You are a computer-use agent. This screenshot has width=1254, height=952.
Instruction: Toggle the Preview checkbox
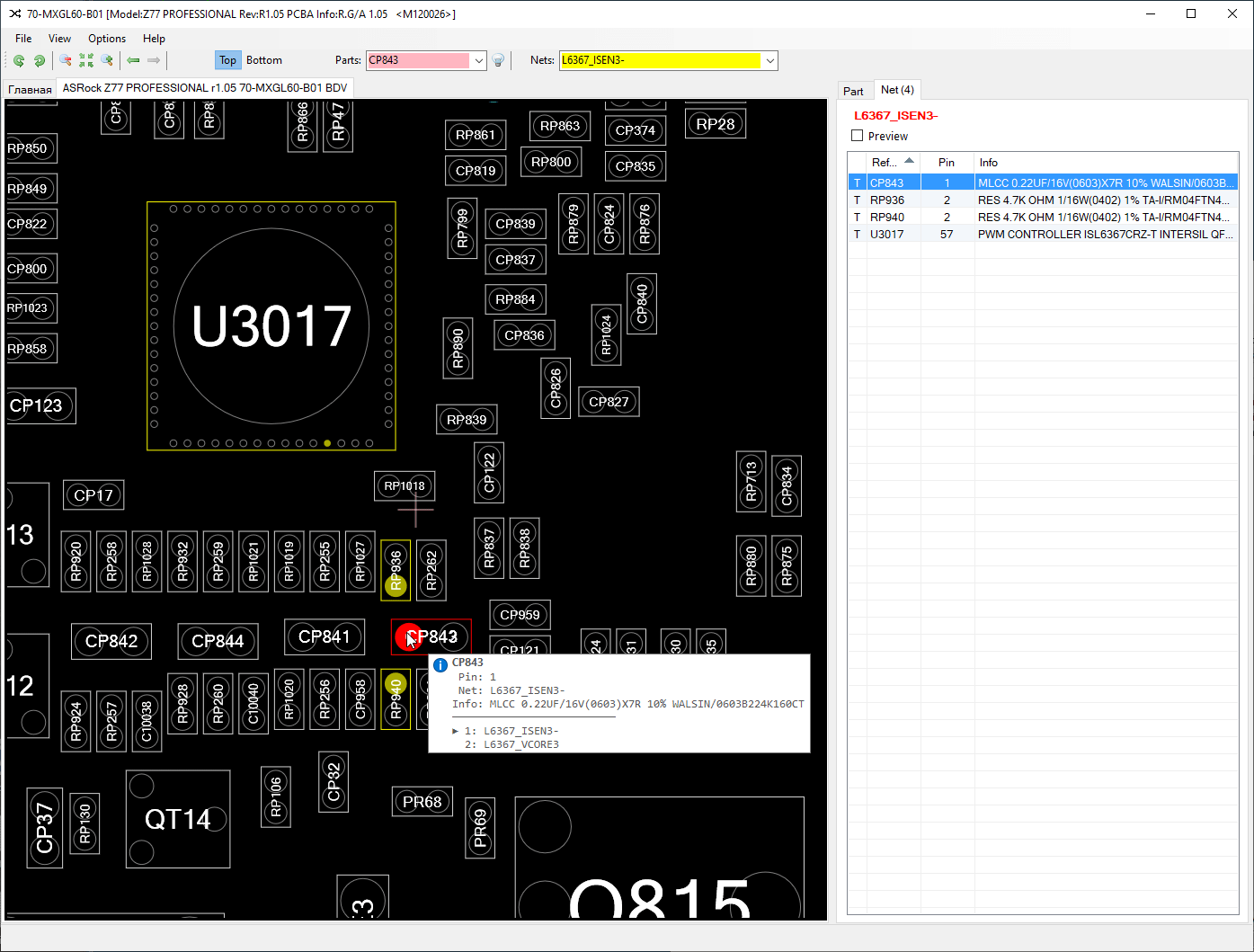[858, 136]
